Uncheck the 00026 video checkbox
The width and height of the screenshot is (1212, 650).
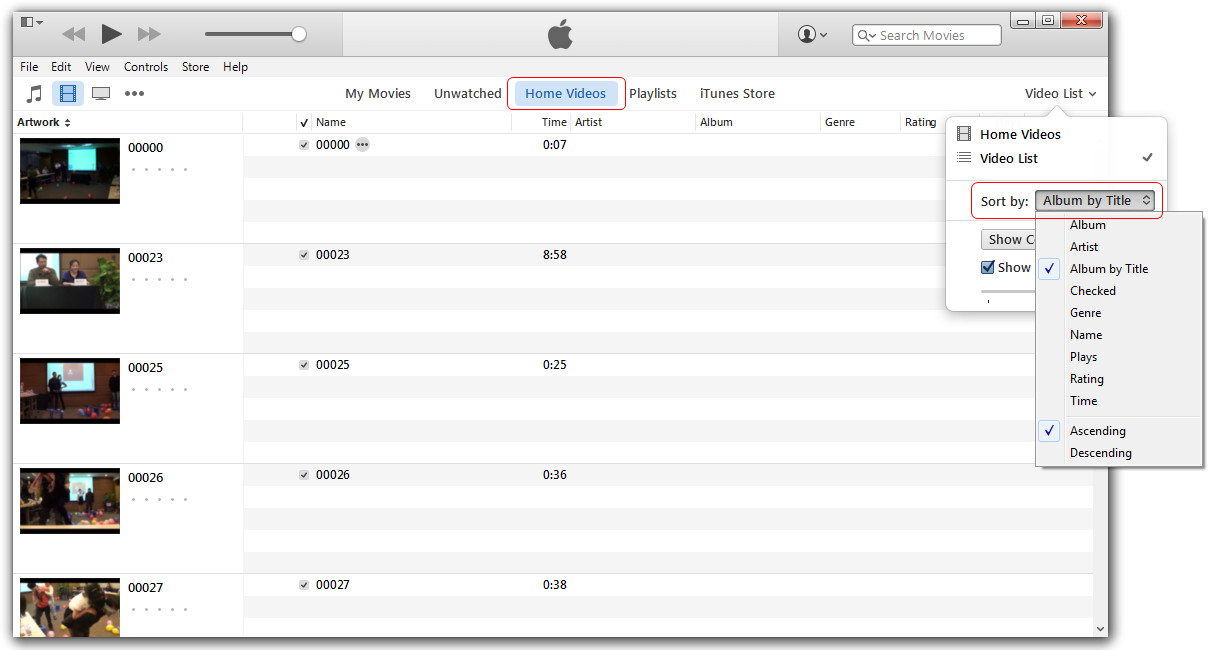coord(304,475)
